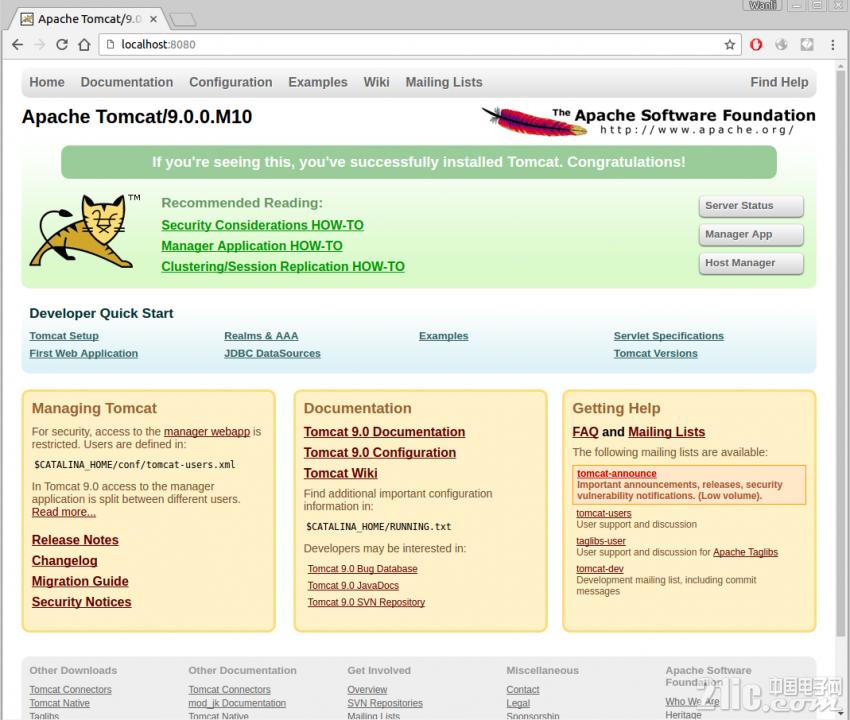850x720 pixels.
Task: Open Examples in the top navigation bar
Action: (318, 82)
